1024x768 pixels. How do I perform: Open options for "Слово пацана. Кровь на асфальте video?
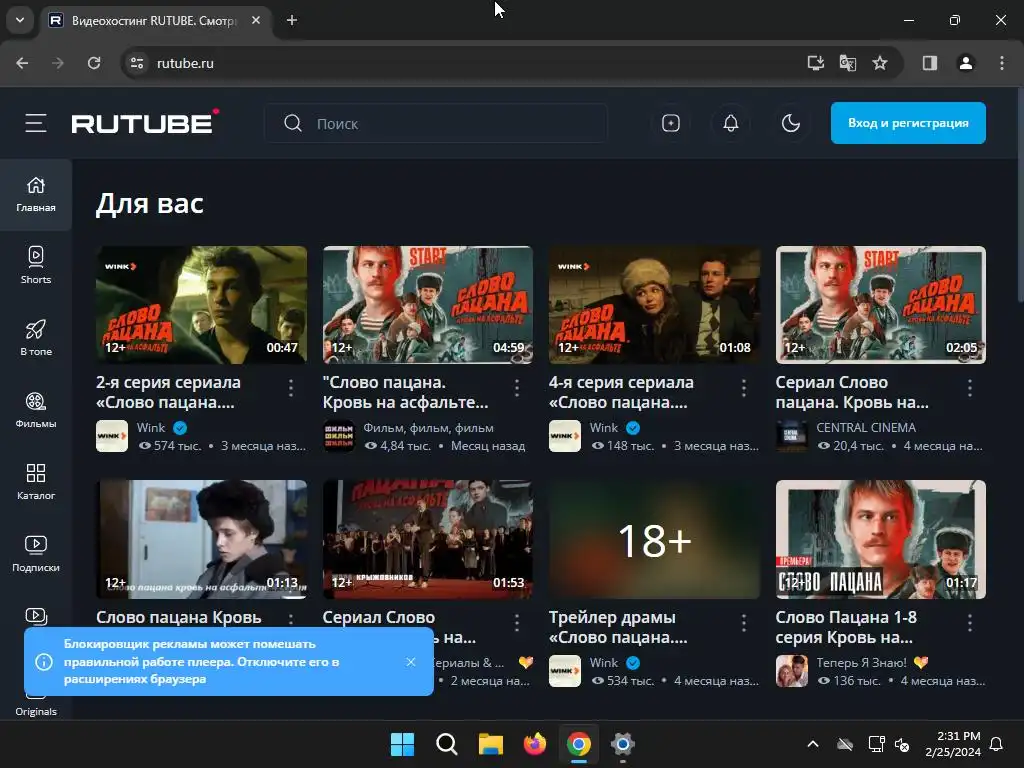coord(517,388)
